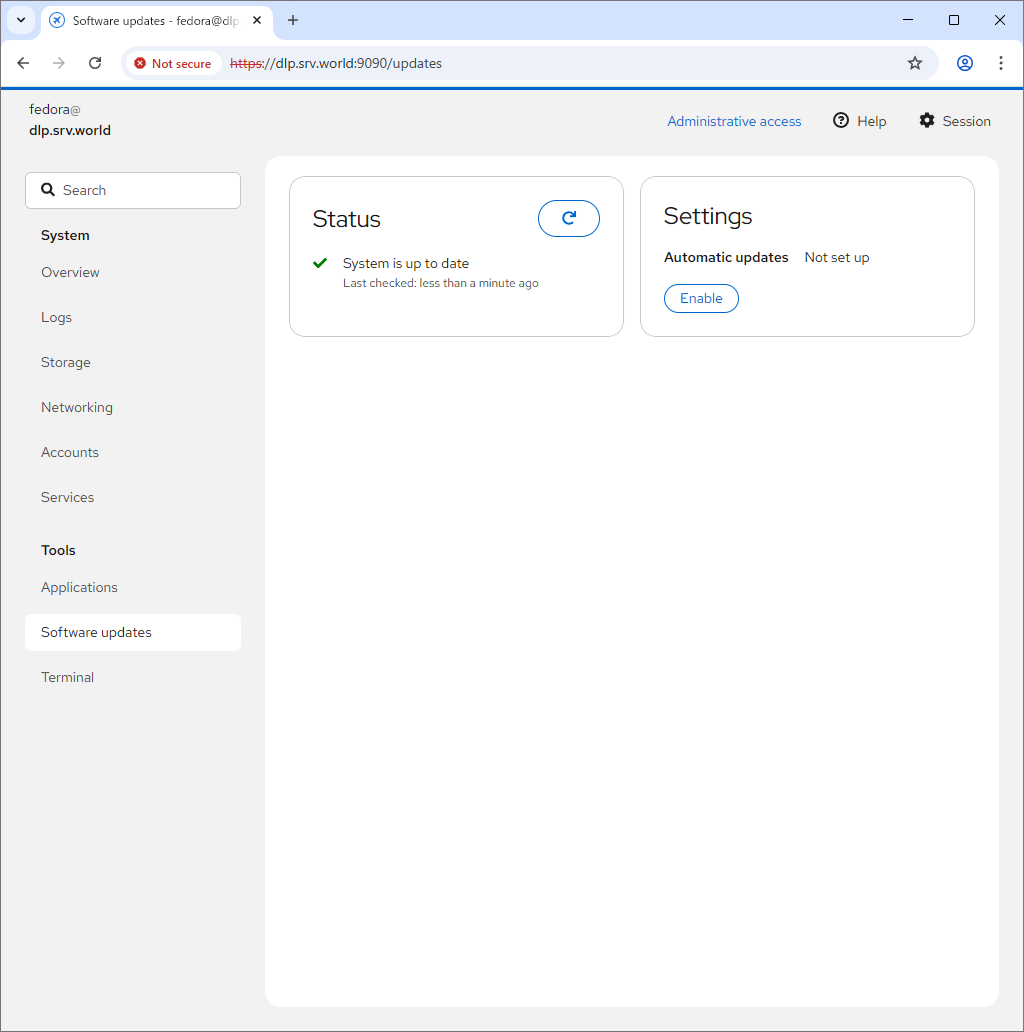Click the Status card heading
This screenshot has height=1032, width=1024.
(347, 219)
